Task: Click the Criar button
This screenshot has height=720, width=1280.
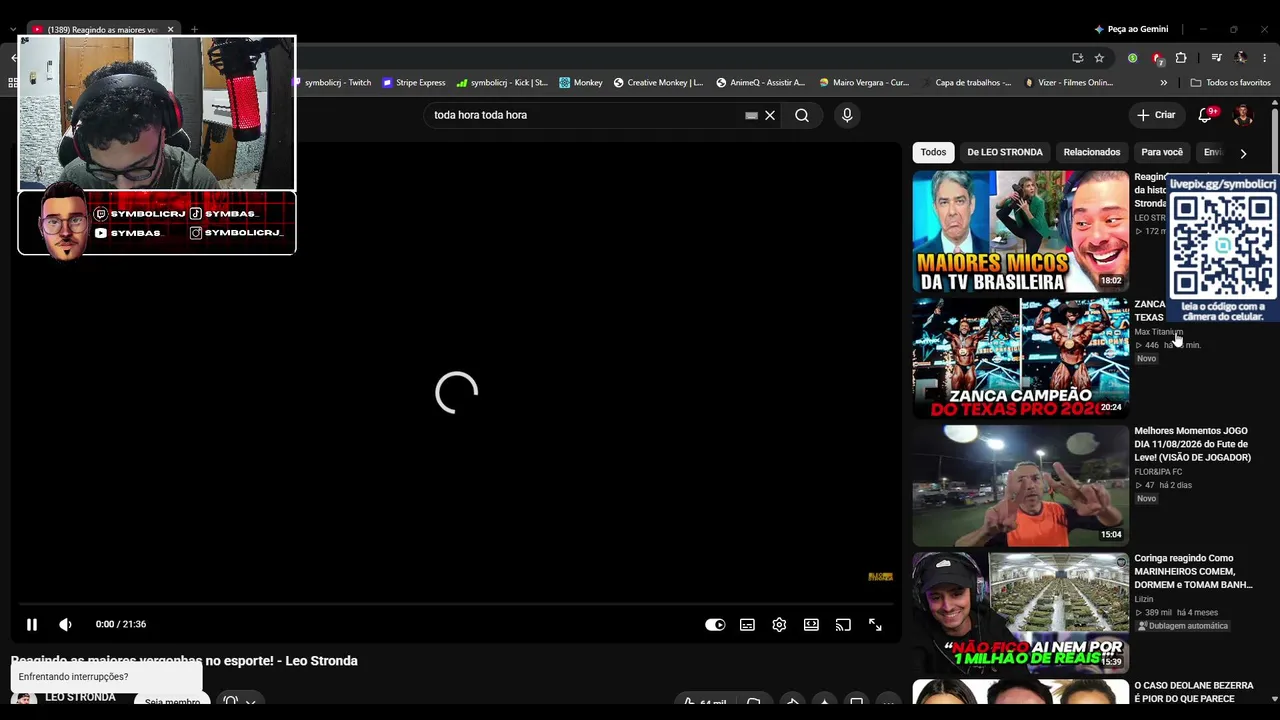Action: 1156,115
